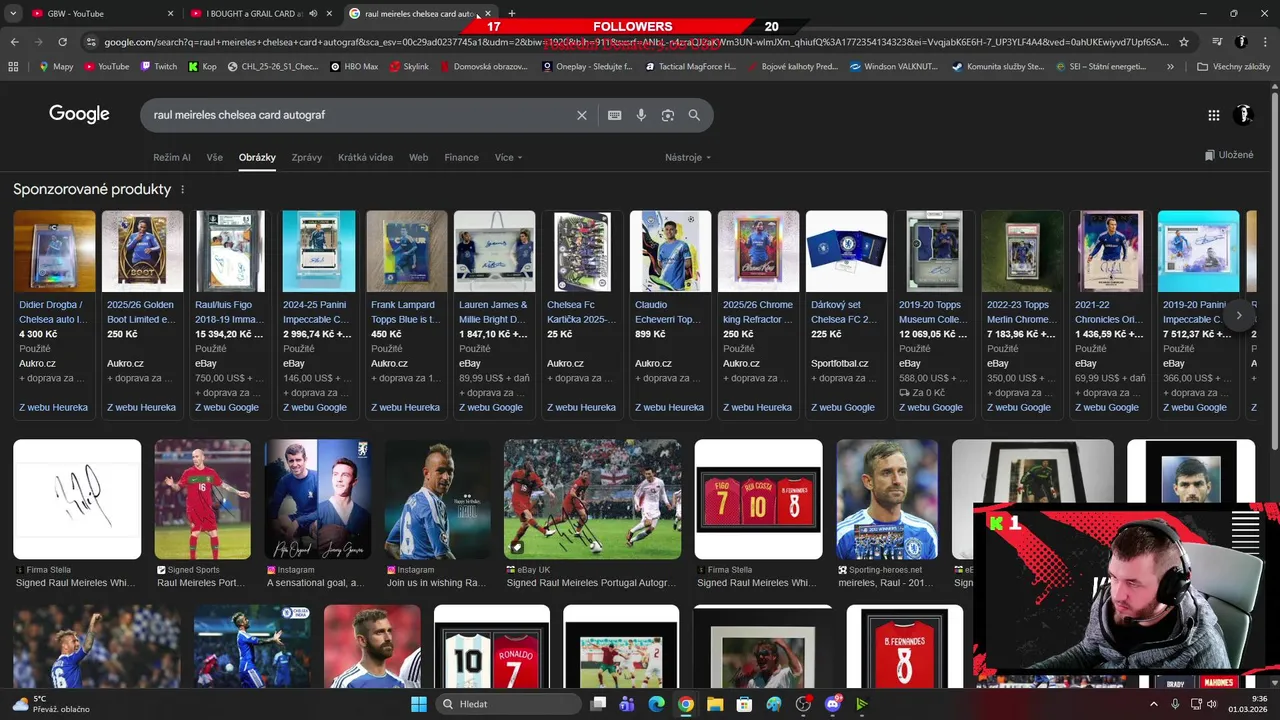
Task: Open the Skylink bookmark
Action: [x=409, y=66]
